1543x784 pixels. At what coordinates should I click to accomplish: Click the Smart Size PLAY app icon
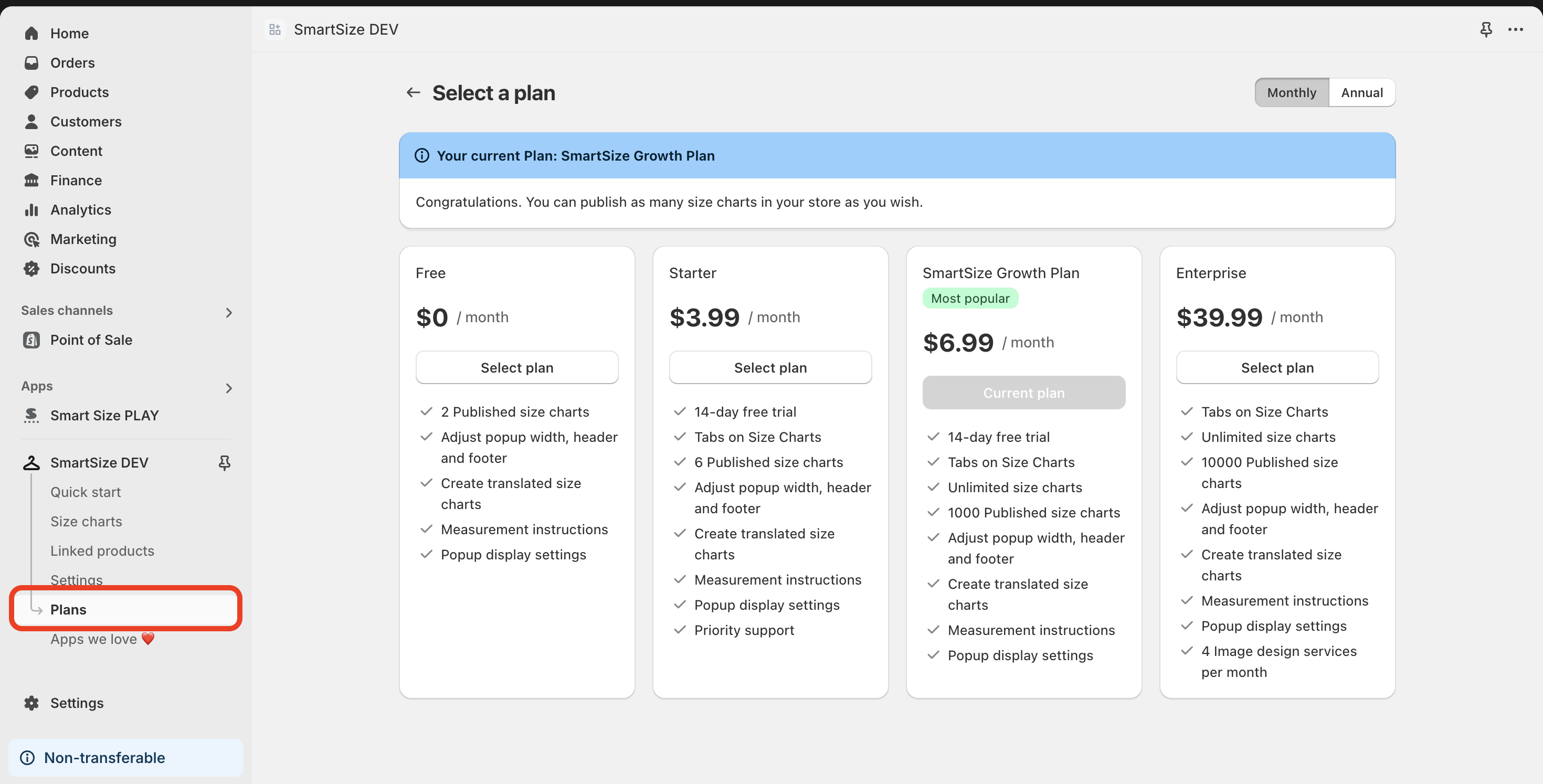tap(31, 415)
